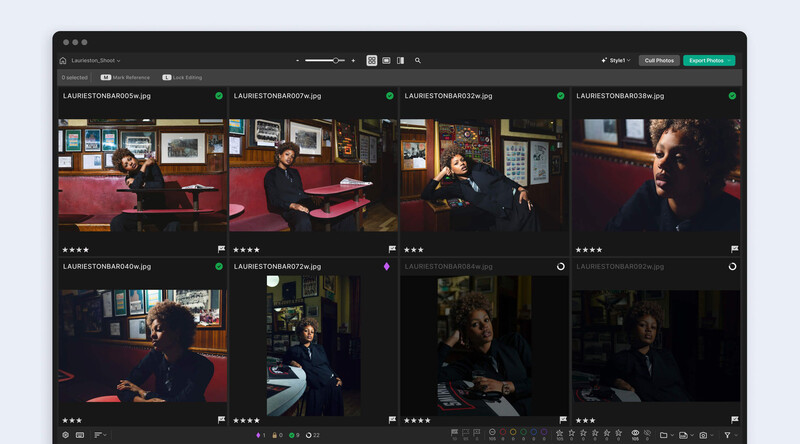The height and width of the screenshot is (444, 800).
Task: Click the minus thumbnail size button
Action: pos(297,60)
